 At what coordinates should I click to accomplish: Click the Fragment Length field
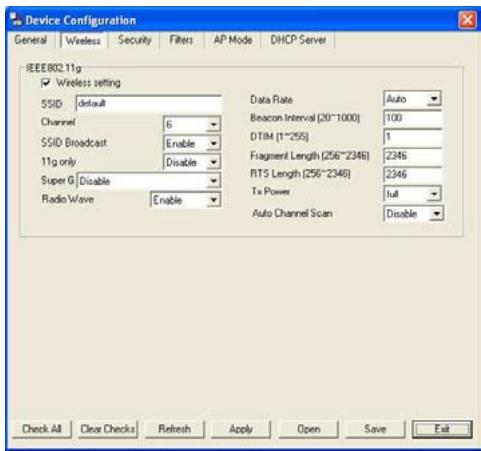(413, 156)
